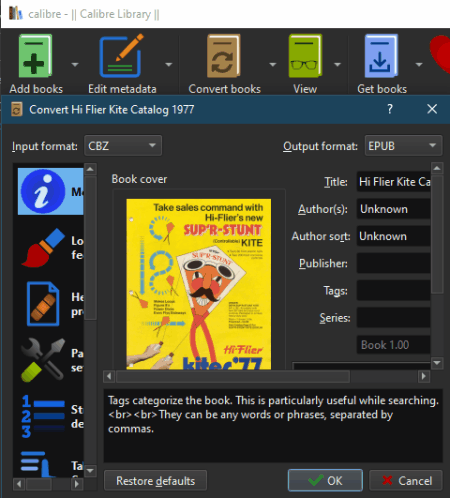Click sidebar scrollbar up arrow
Image resolution: width=450 pixels, height=498 pixels.
click(x=90, y=169)
